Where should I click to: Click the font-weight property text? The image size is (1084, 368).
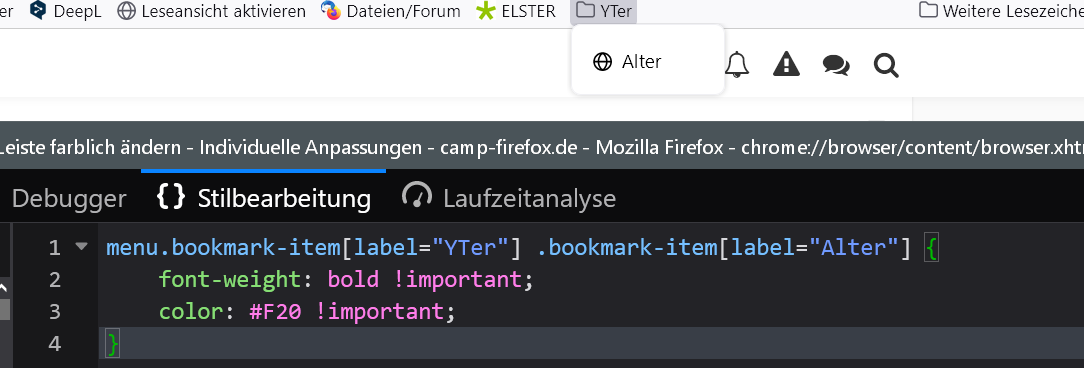tap(227, 279)
